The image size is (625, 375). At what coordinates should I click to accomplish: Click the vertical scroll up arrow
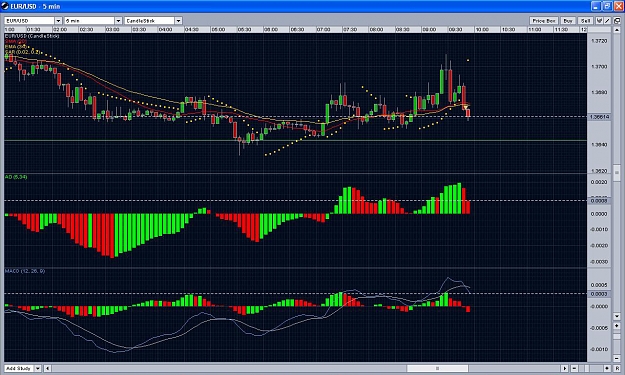(617, 30)
